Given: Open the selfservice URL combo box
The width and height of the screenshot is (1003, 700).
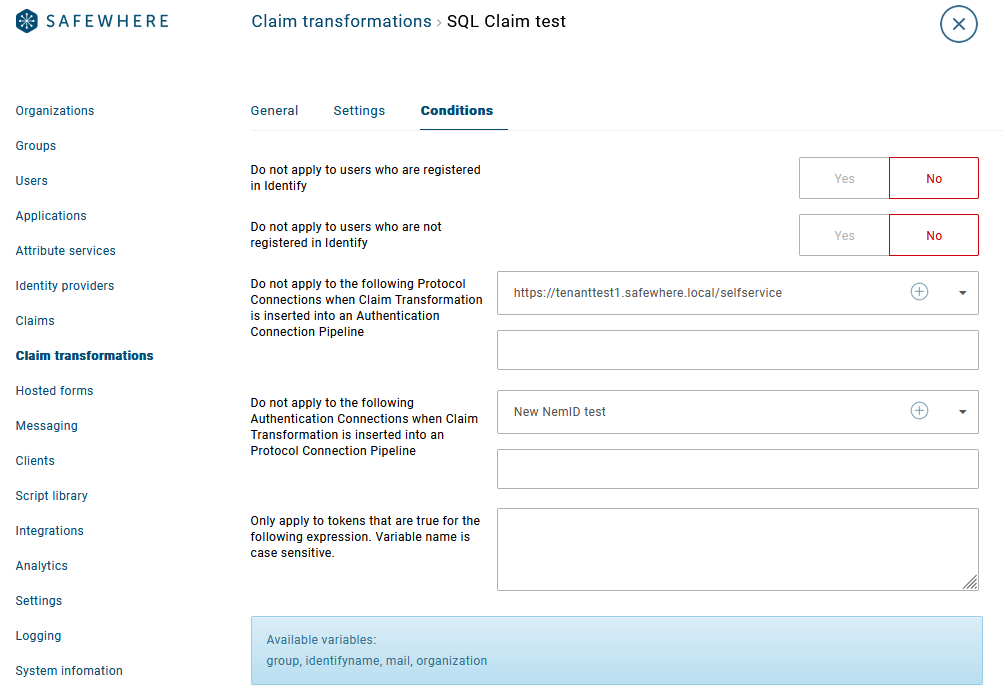Looking at the screenshot, I should [738, 293].
